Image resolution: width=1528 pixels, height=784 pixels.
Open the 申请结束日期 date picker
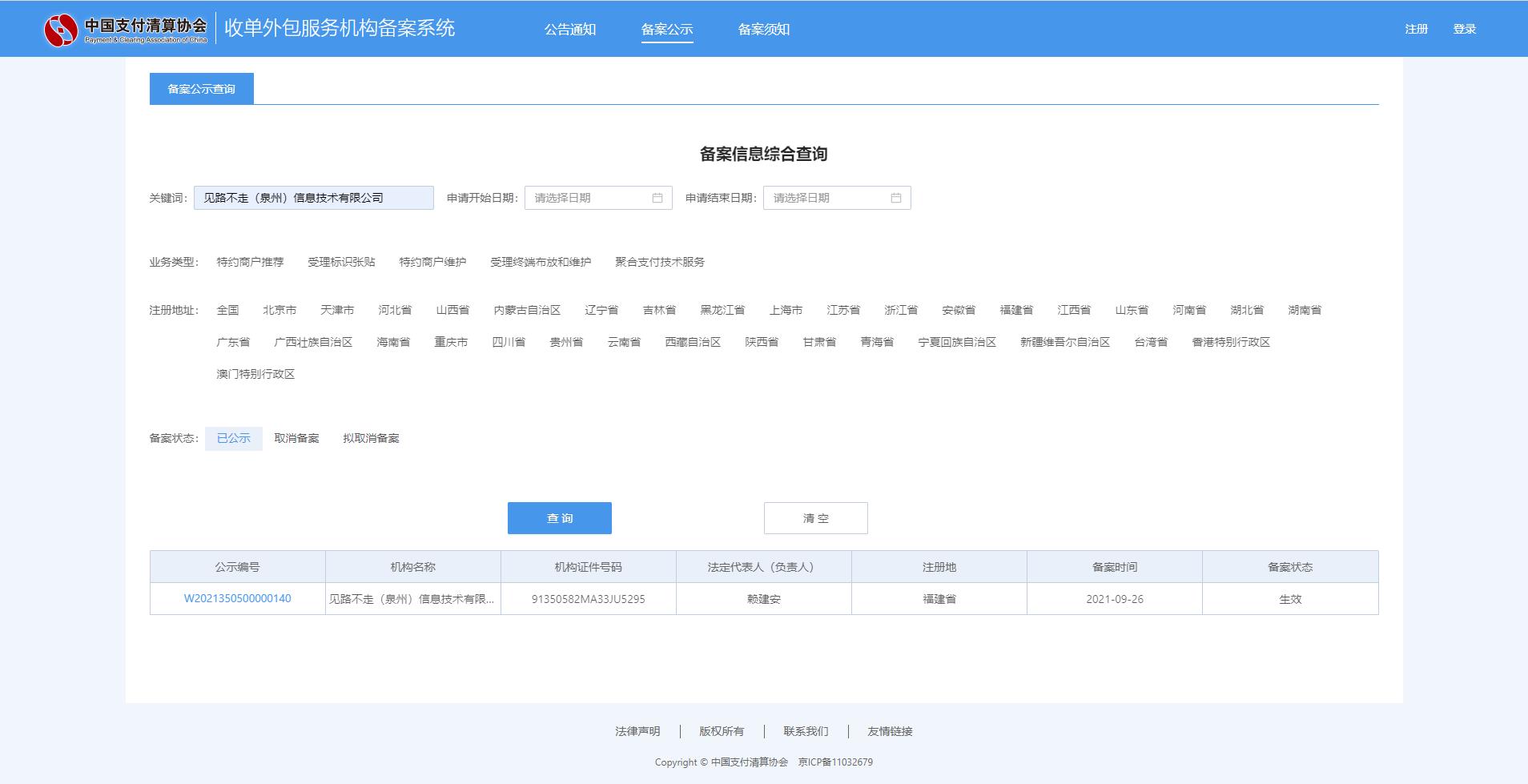(837, 198)
